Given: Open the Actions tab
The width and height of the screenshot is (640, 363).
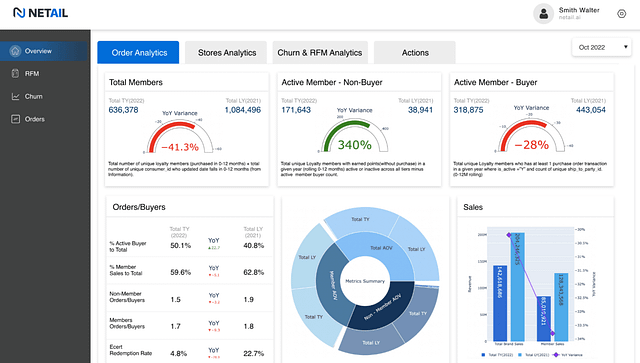Looking at the screenshot, I should pos(415,52).
